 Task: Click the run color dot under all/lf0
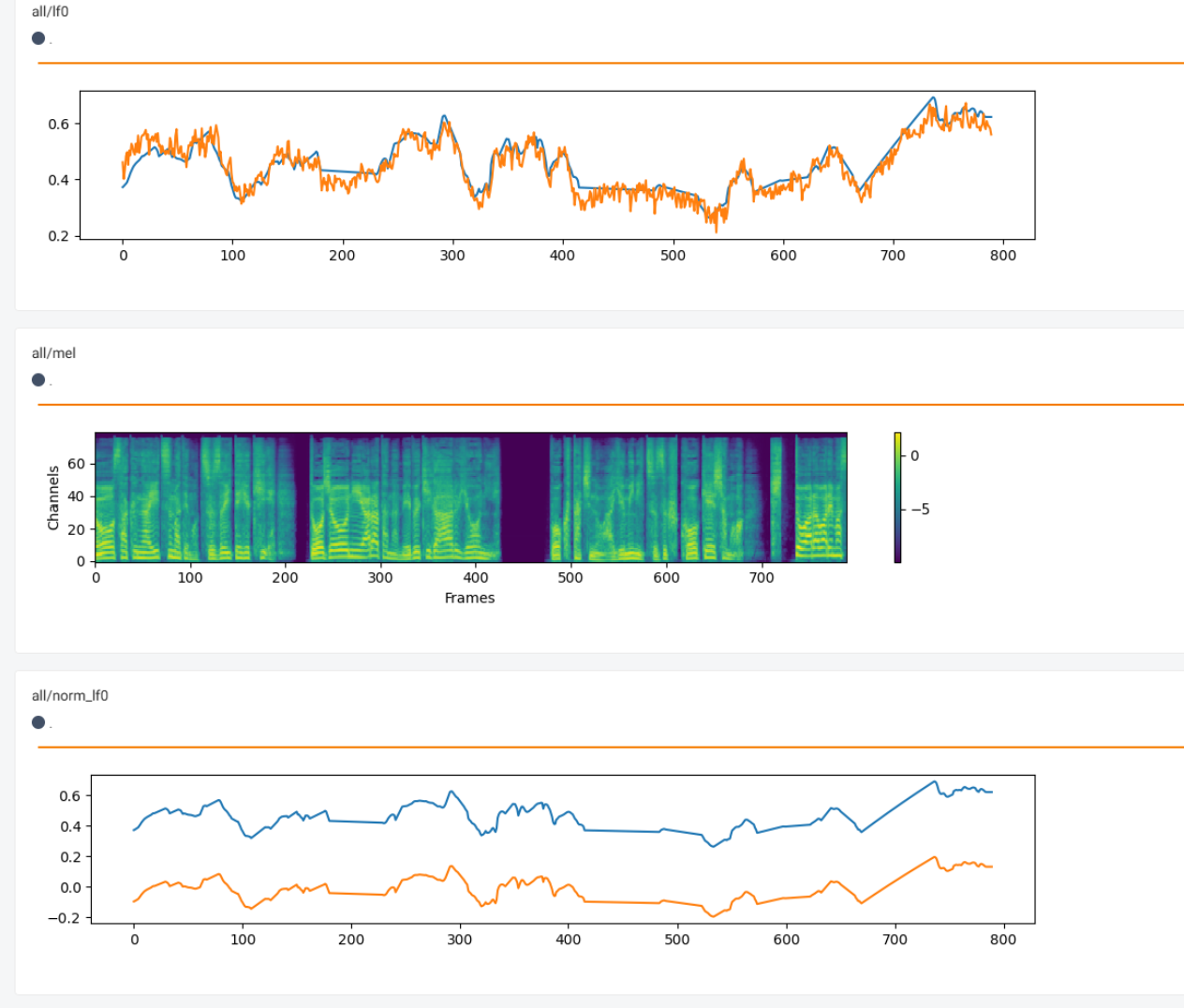click(x=38, y=38)
